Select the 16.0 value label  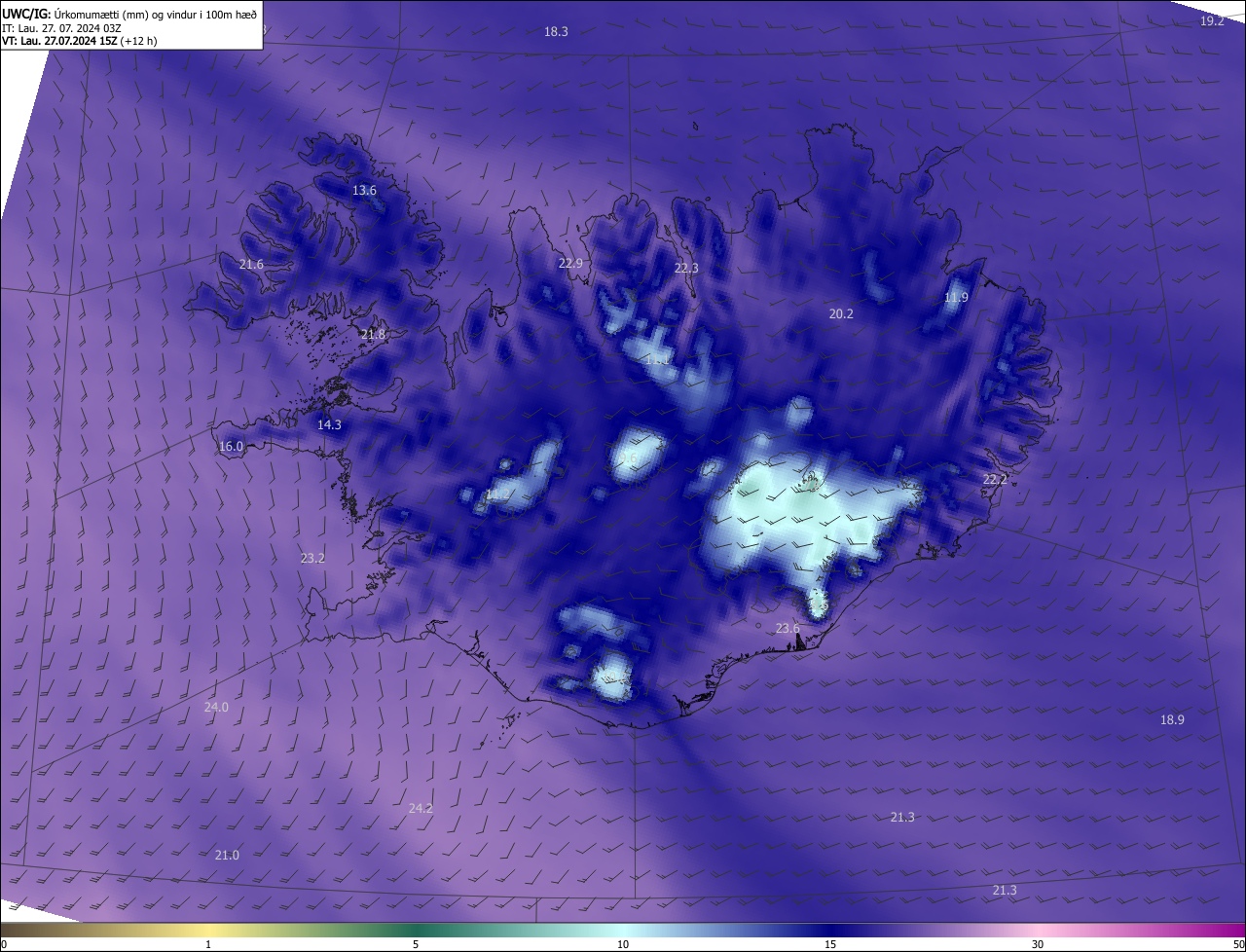231,446
